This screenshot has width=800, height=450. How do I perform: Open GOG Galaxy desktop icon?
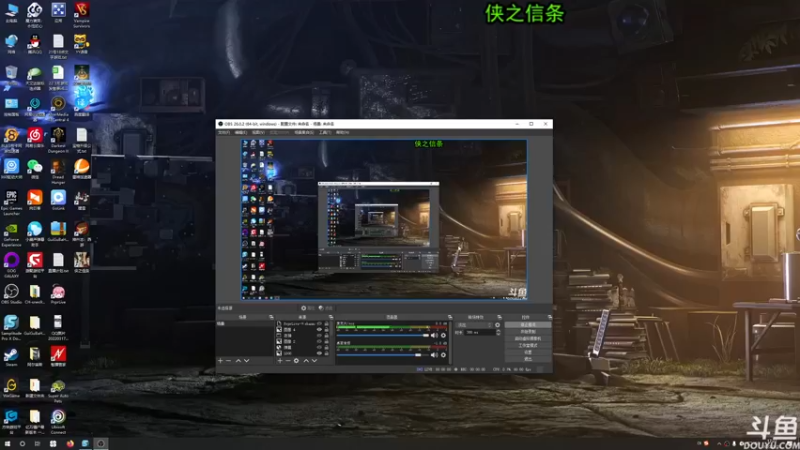click(x=11, y=262)
